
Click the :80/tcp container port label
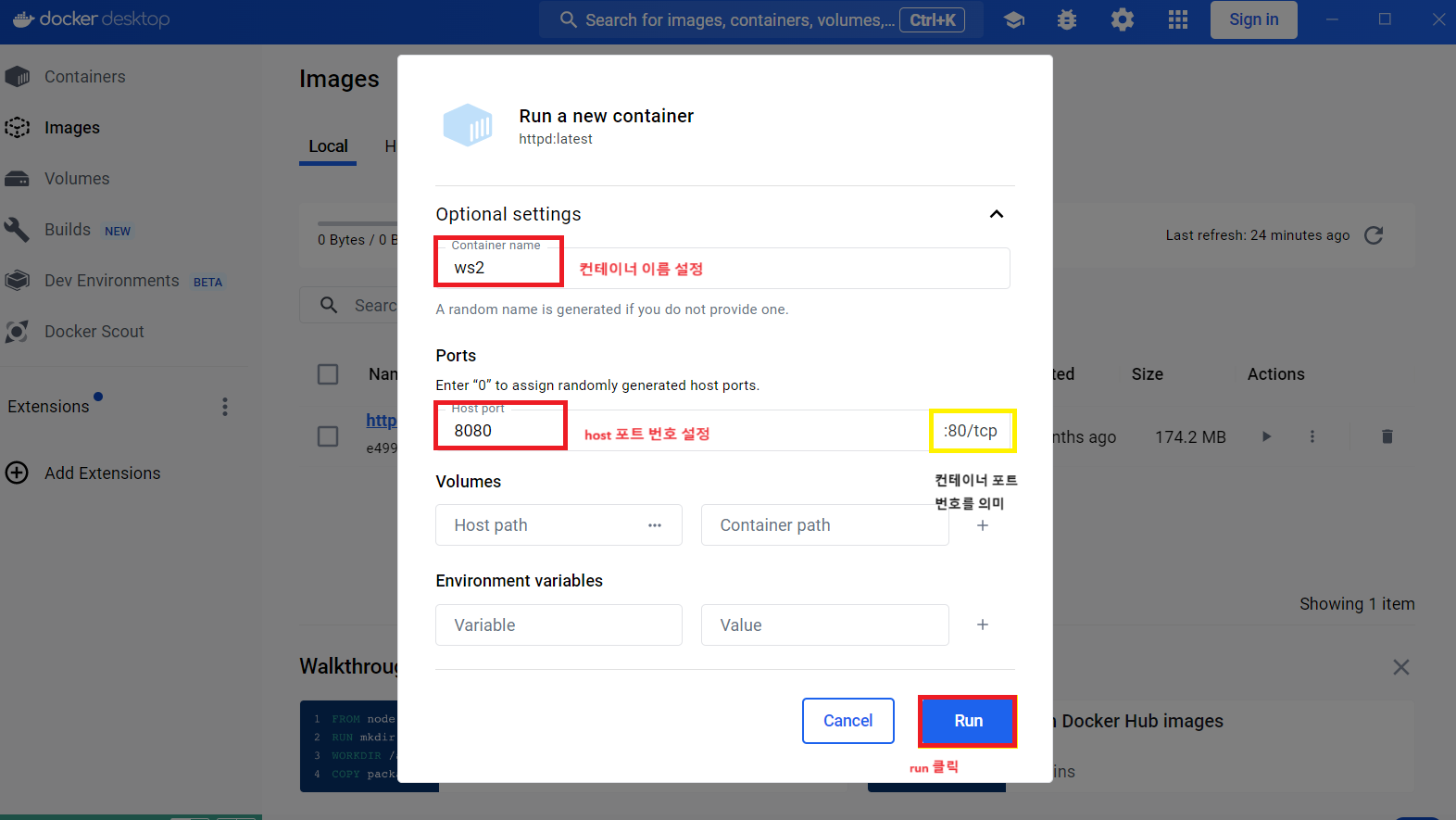point(971,431)
